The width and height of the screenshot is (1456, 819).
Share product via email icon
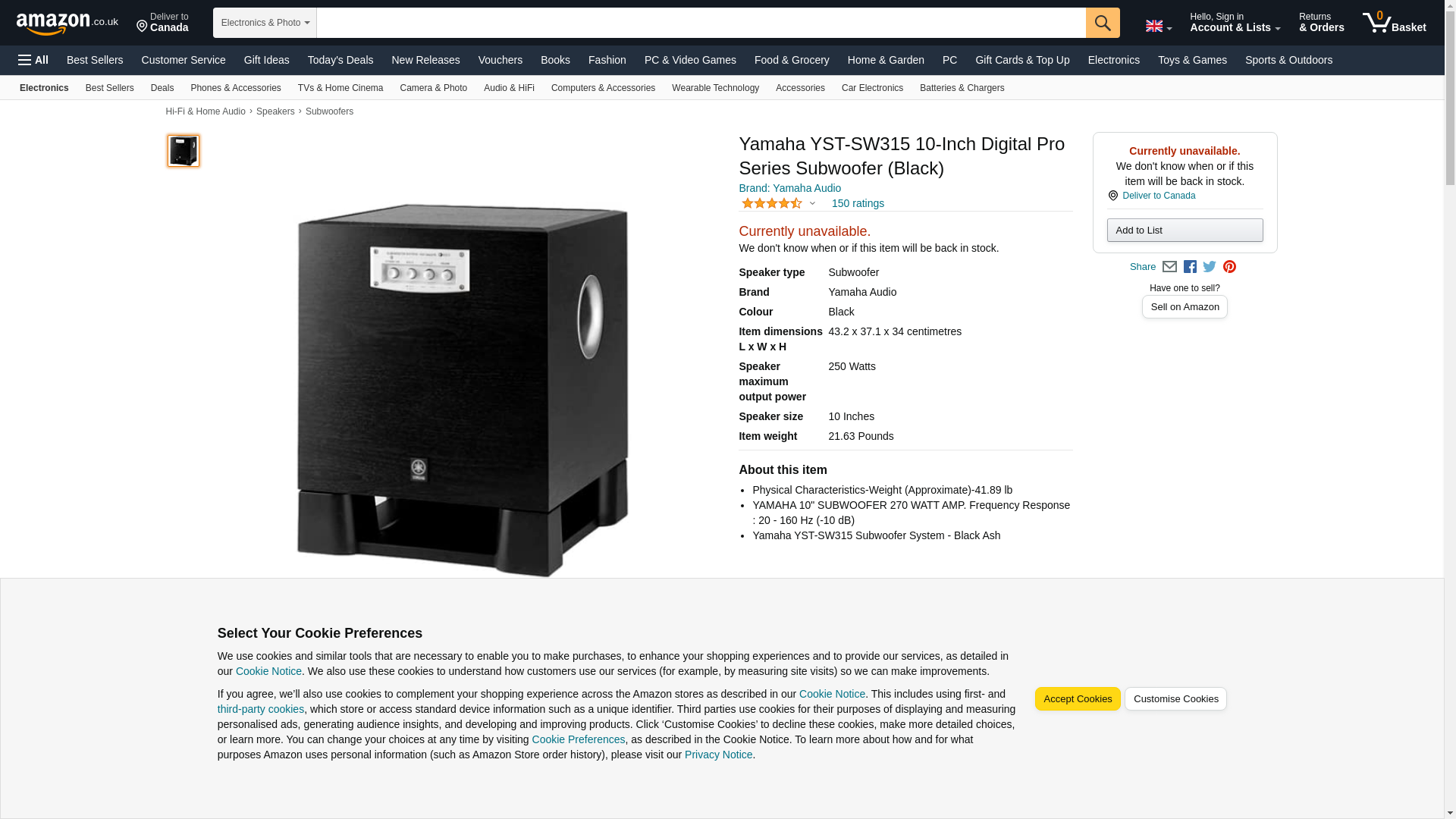1169,267
